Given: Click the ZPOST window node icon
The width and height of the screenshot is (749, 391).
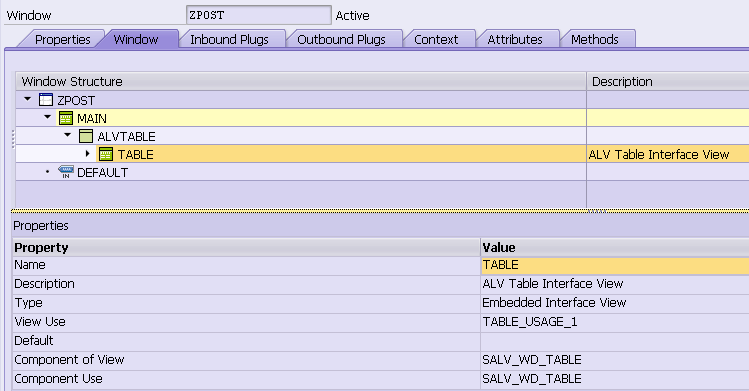Looking at the screenshot, I should coord(46,100).
